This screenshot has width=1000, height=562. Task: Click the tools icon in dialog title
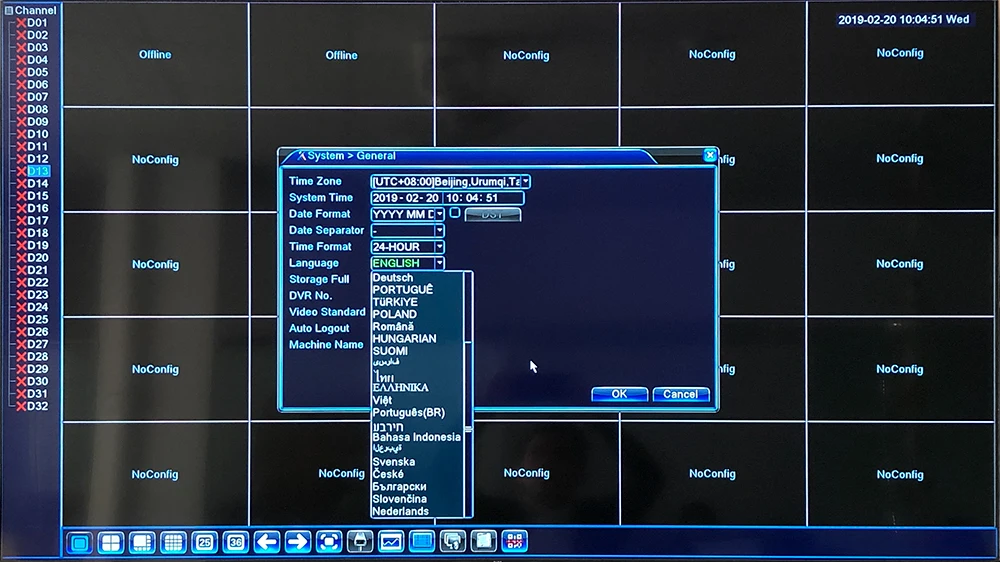tap(301, 156)
